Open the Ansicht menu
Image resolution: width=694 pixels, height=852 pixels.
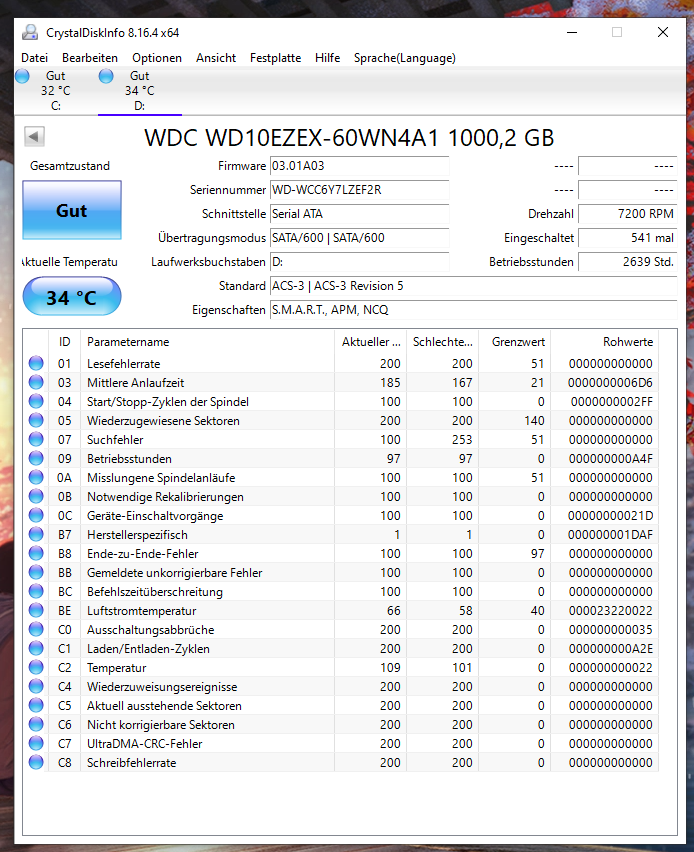coord(216,58)
